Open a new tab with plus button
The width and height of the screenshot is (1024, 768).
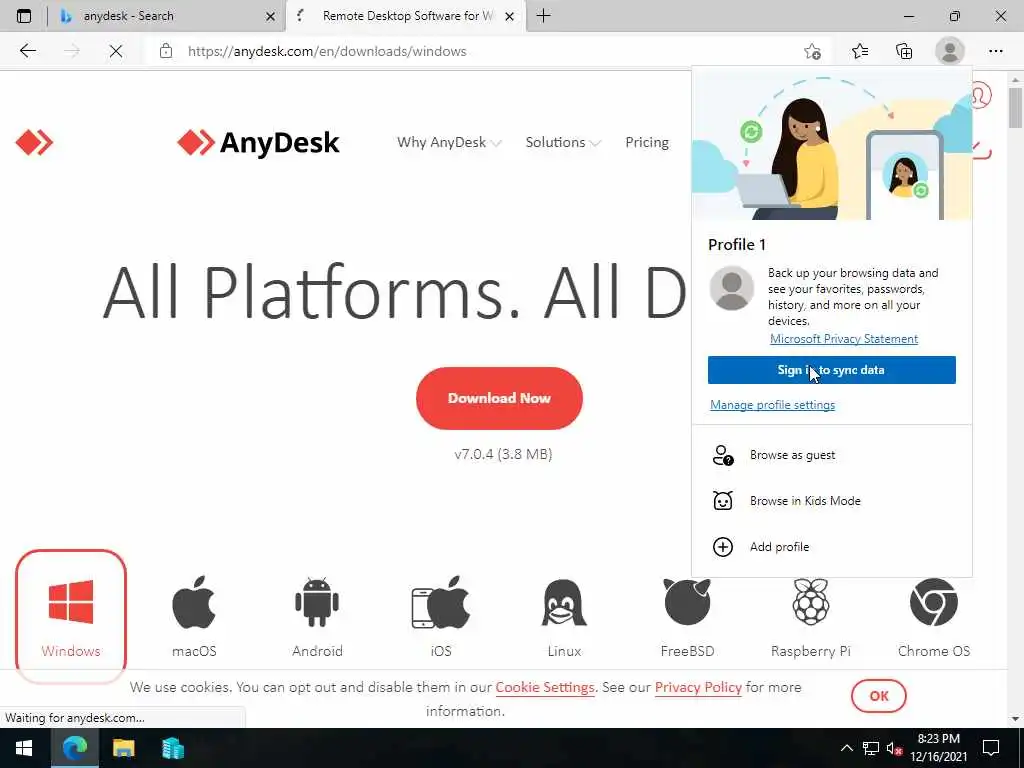(543, 16)
